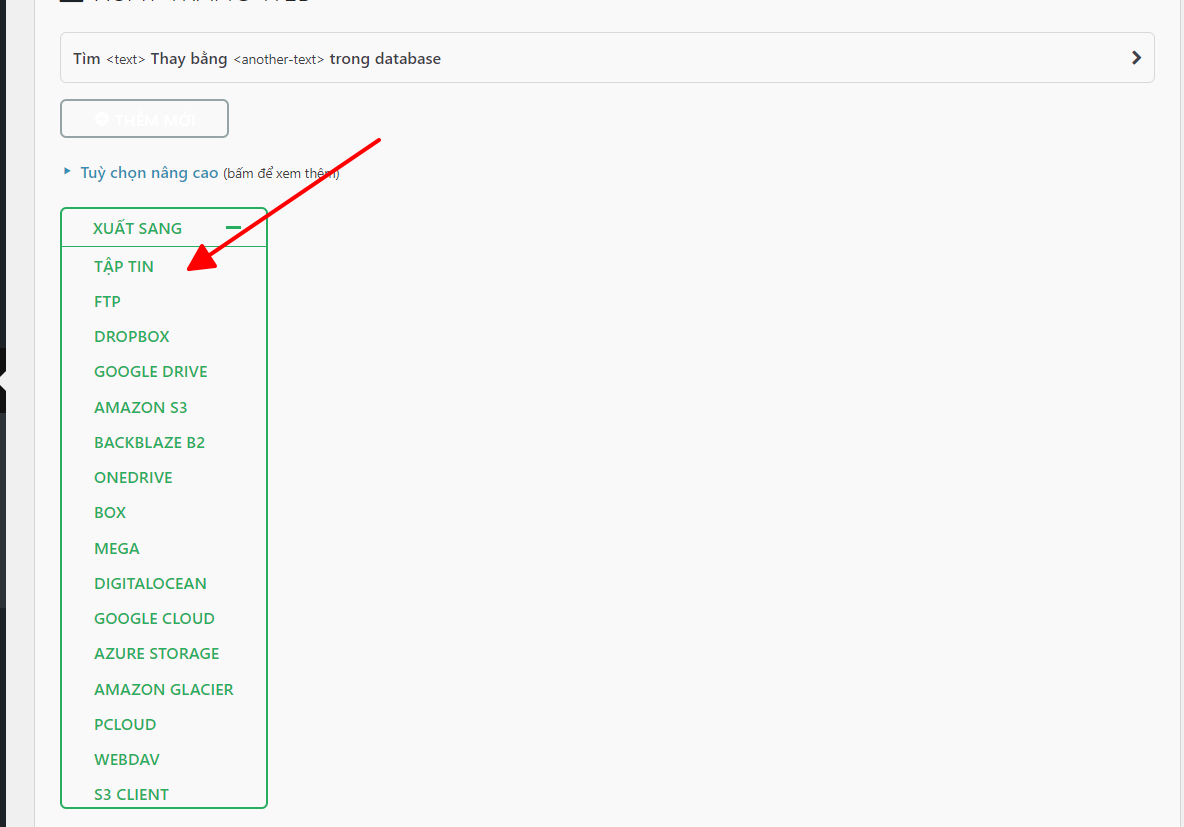The height and width of the screenshot is (827, 1184).
Task: Pick Google Drive export option
Action: click(150, 372)
